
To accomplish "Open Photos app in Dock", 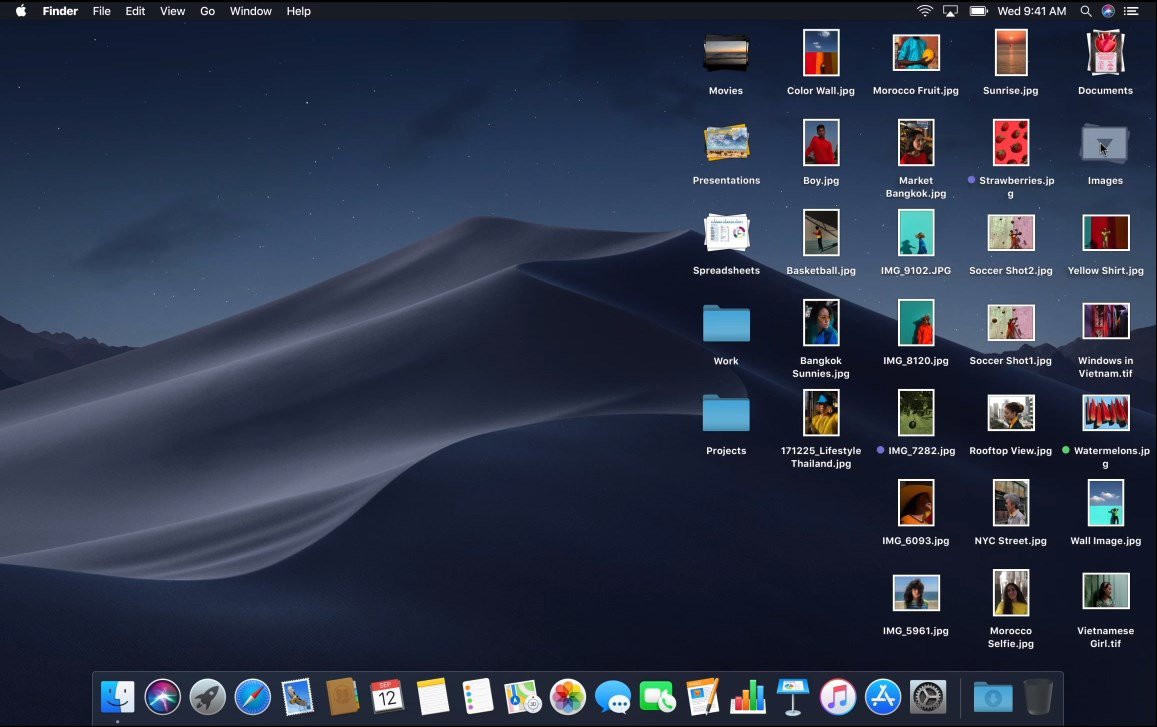I will coord(567,697).
